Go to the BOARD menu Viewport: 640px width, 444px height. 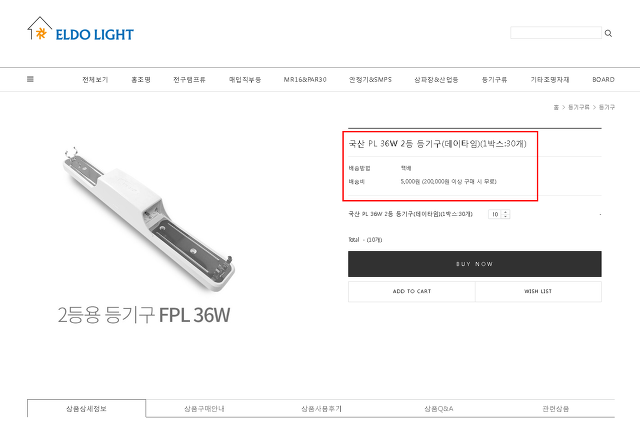tap(603, 80)
